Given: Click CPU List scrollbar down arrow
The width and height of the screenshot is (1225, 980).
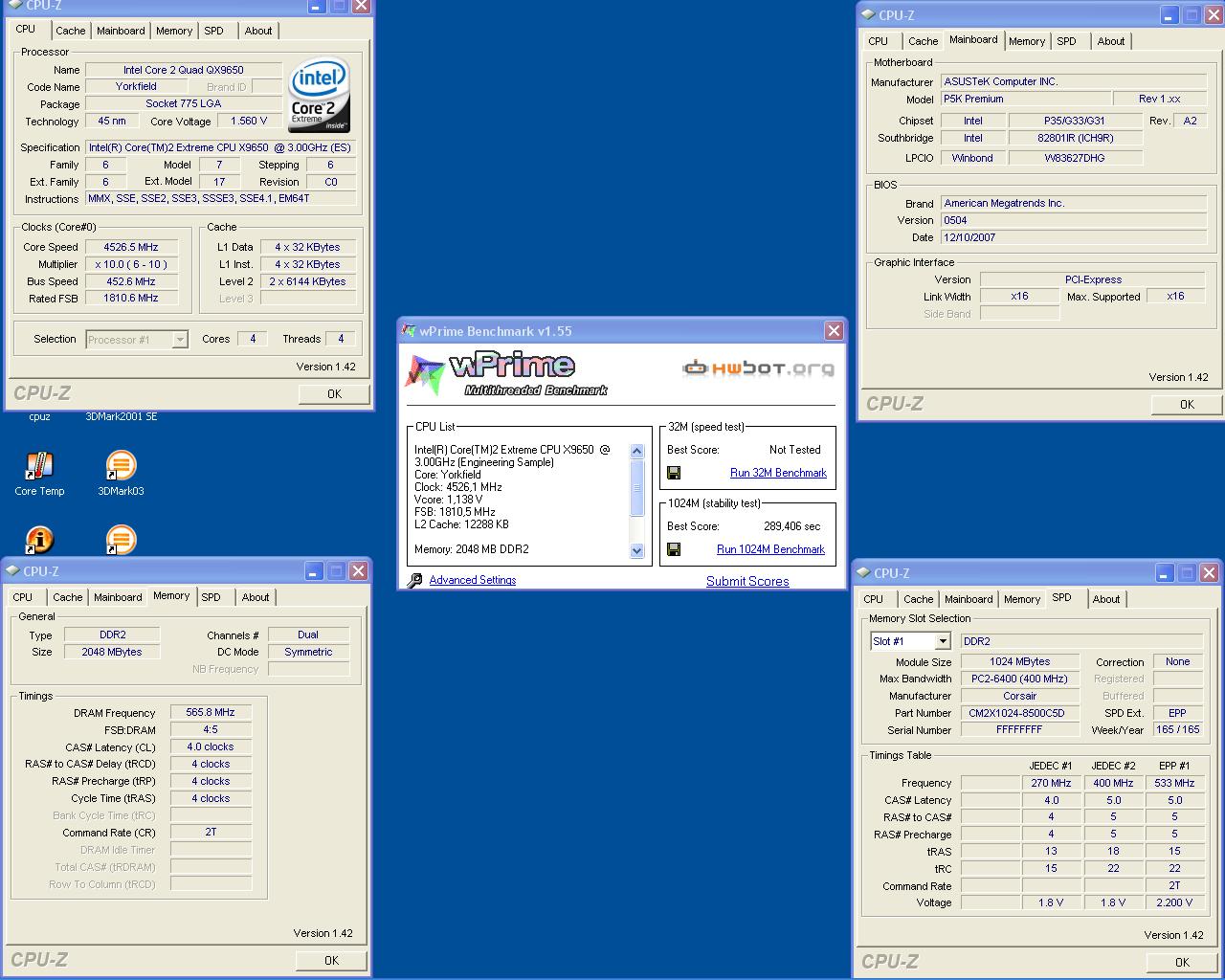Looking at the screenshot, I should (x=637, y=550).
